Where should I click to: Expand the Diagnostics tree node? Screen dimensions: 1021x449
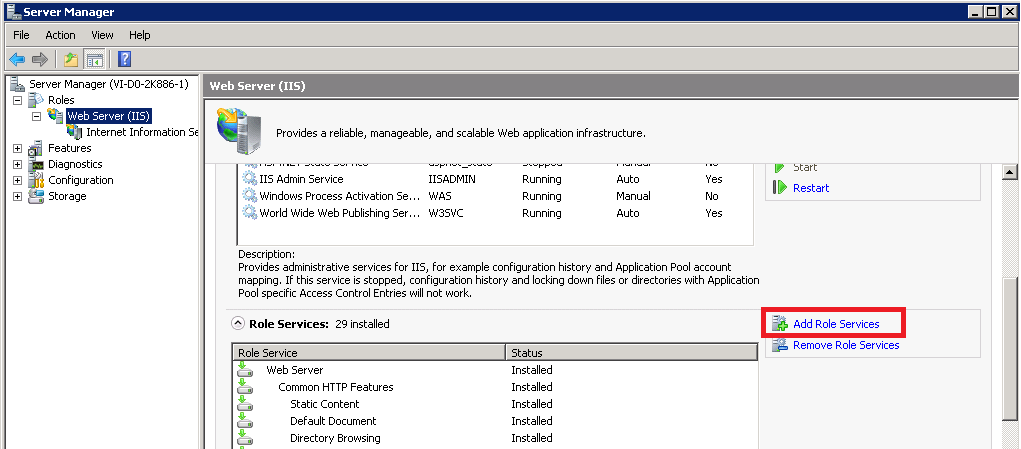click(x=18, y=165)
